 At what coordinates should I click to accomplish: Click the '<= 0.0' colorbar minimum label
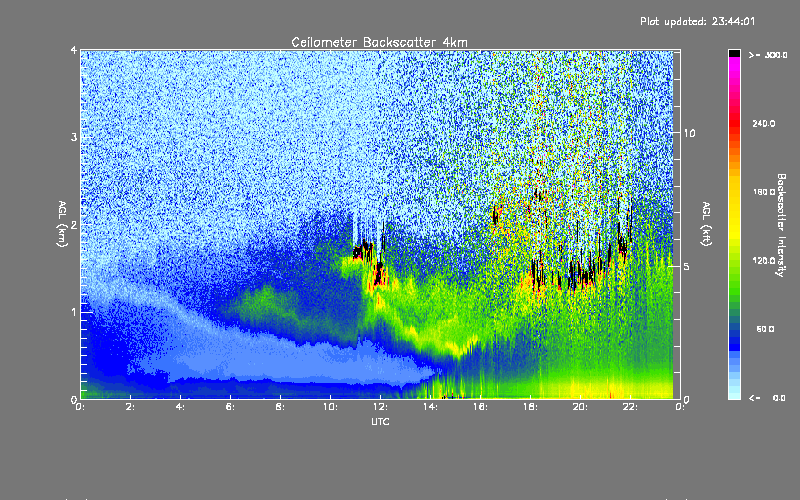pos(767,398)
